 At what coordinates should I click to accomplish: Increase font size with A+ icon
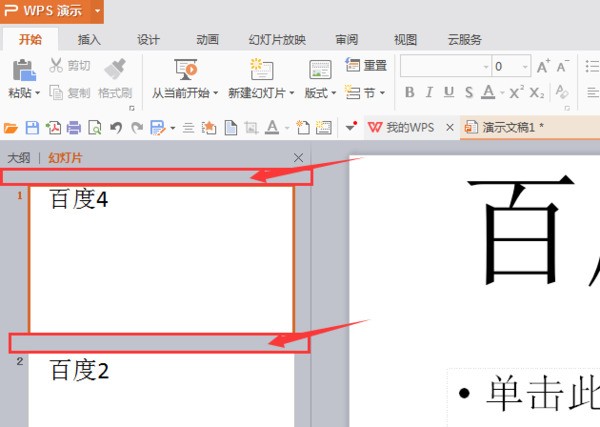(x=543, y=66)
